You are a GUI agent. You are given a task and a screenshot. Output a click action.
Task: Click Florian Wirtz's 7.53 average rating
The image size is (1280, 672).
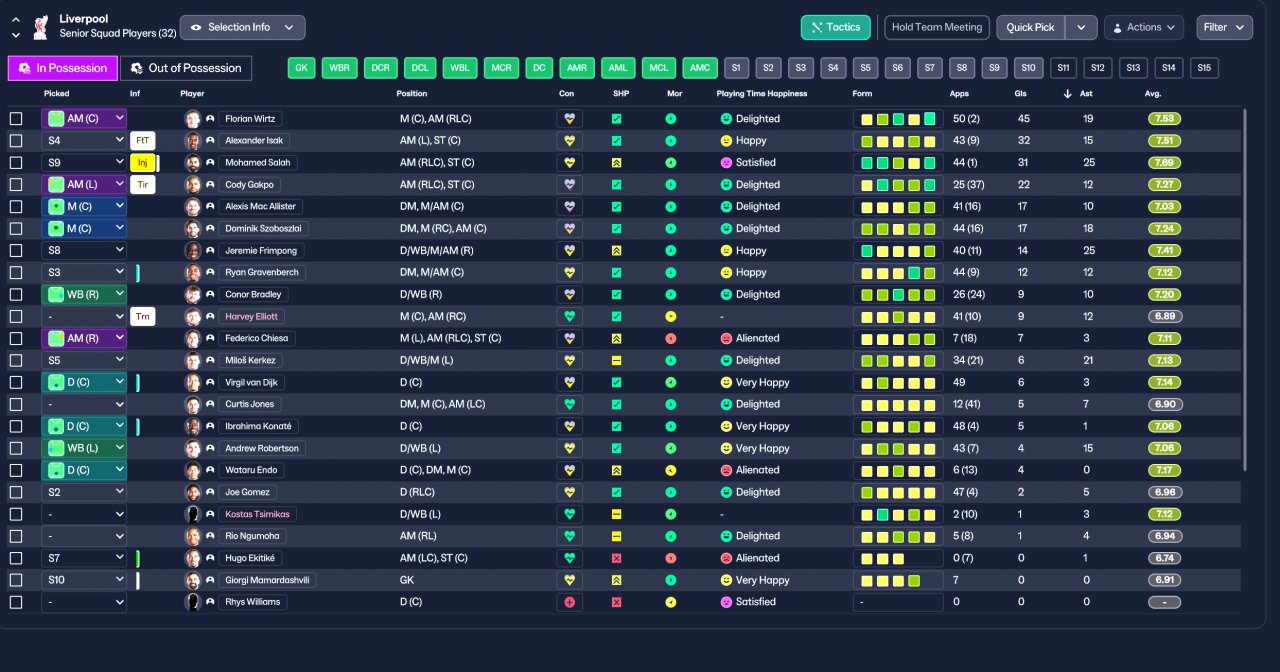(1165, 118)
